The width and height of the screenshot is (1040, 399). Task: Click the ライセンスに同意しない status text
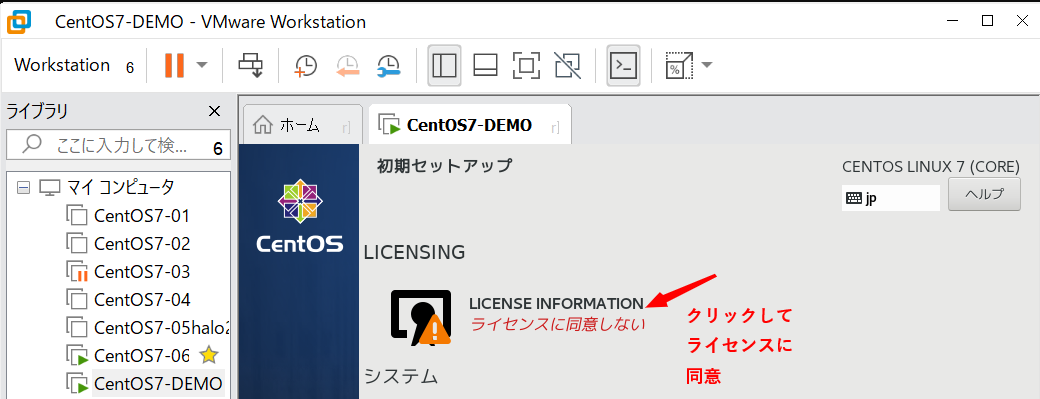coord(557,325)
